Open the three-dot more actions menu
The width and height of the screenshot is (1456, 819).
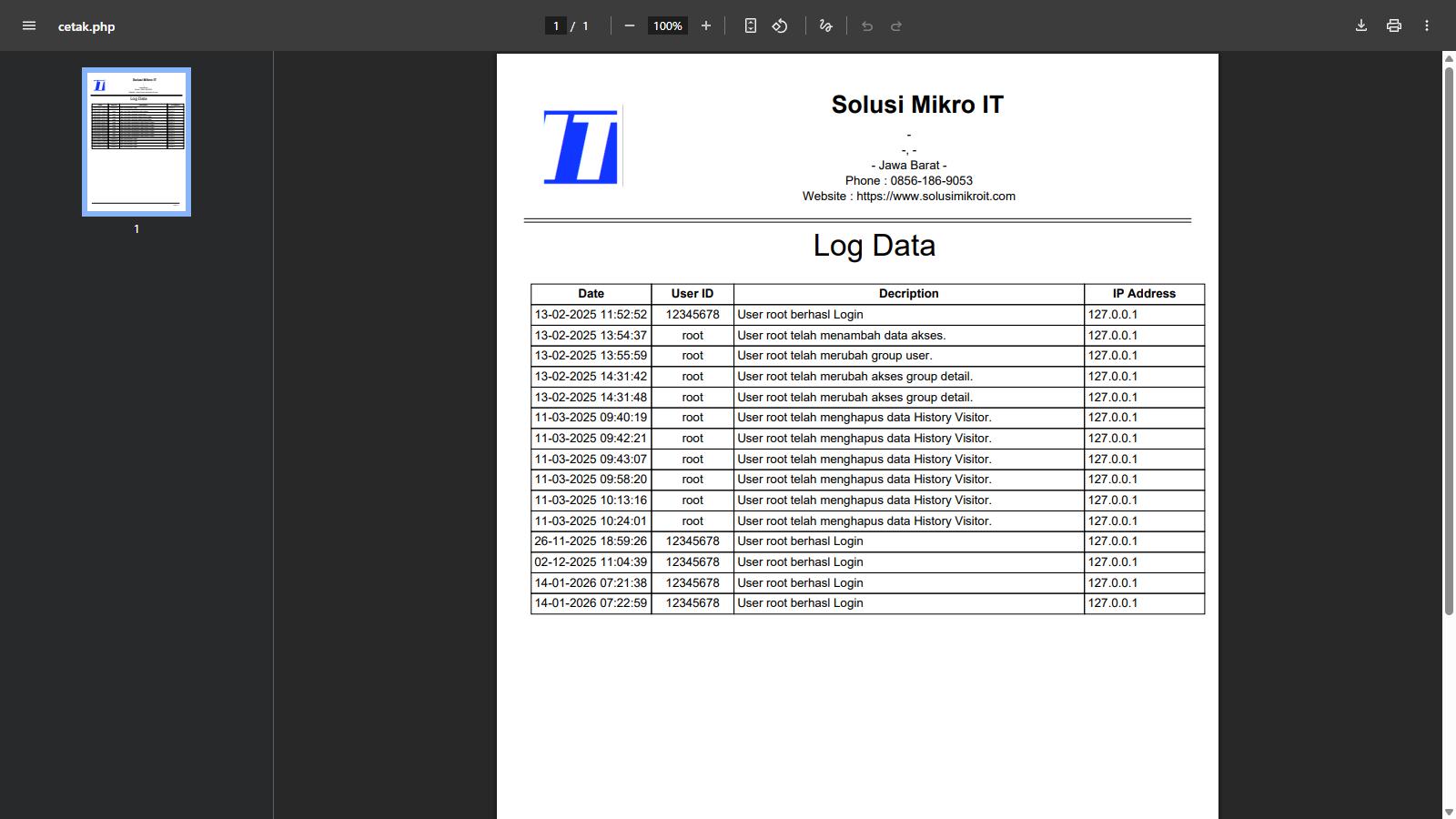pos(1427,25)
